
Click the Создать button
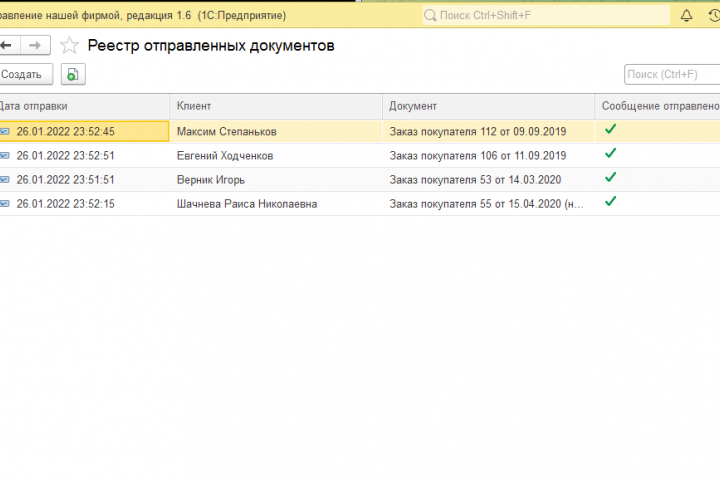(25, 74)
